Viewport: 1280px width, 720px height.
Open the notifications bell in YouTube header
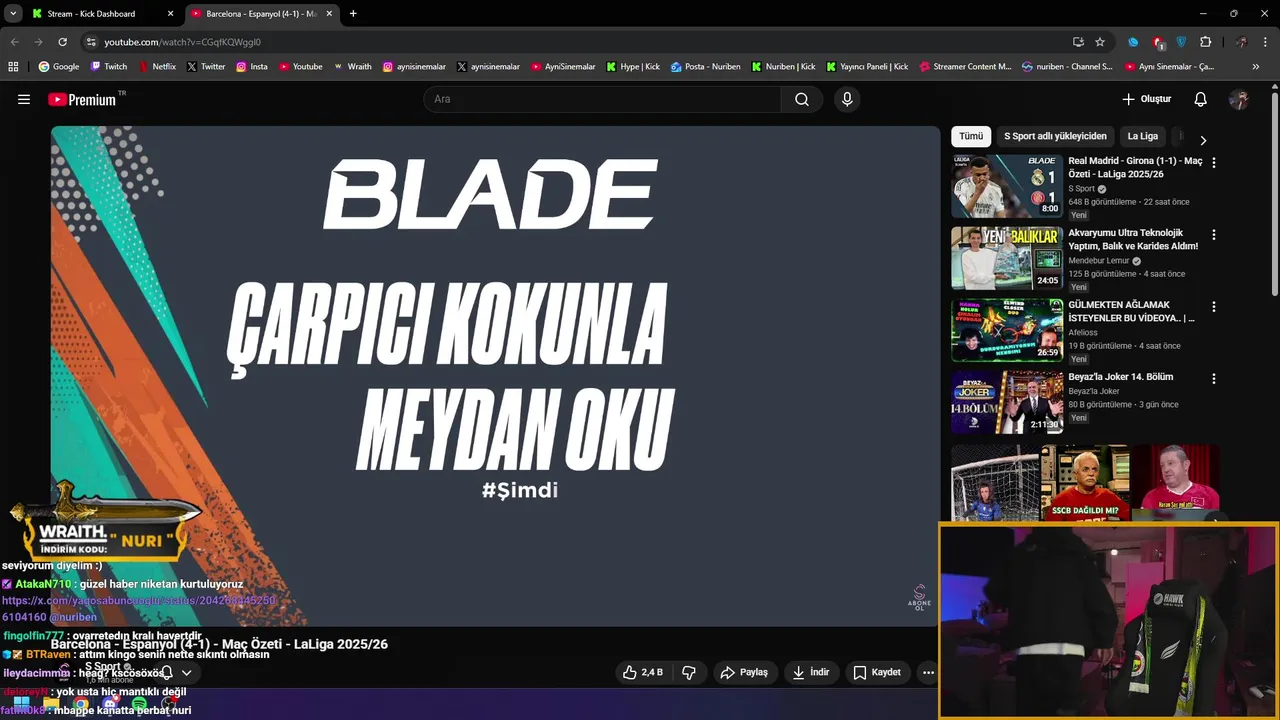coord(1201,99)
